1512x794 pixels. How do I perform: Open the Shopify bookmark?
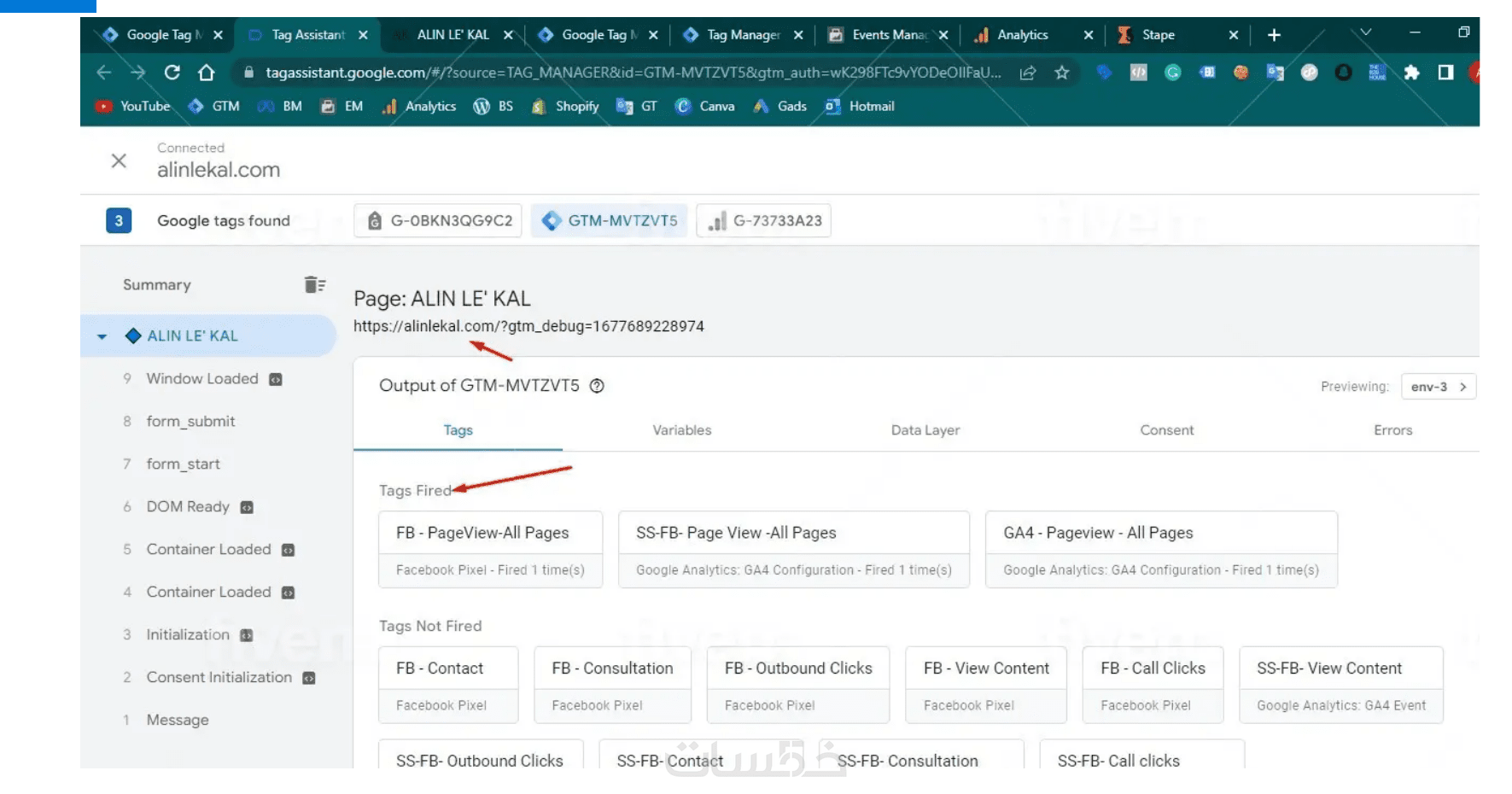pyautogui.click(x=565, y=106)
